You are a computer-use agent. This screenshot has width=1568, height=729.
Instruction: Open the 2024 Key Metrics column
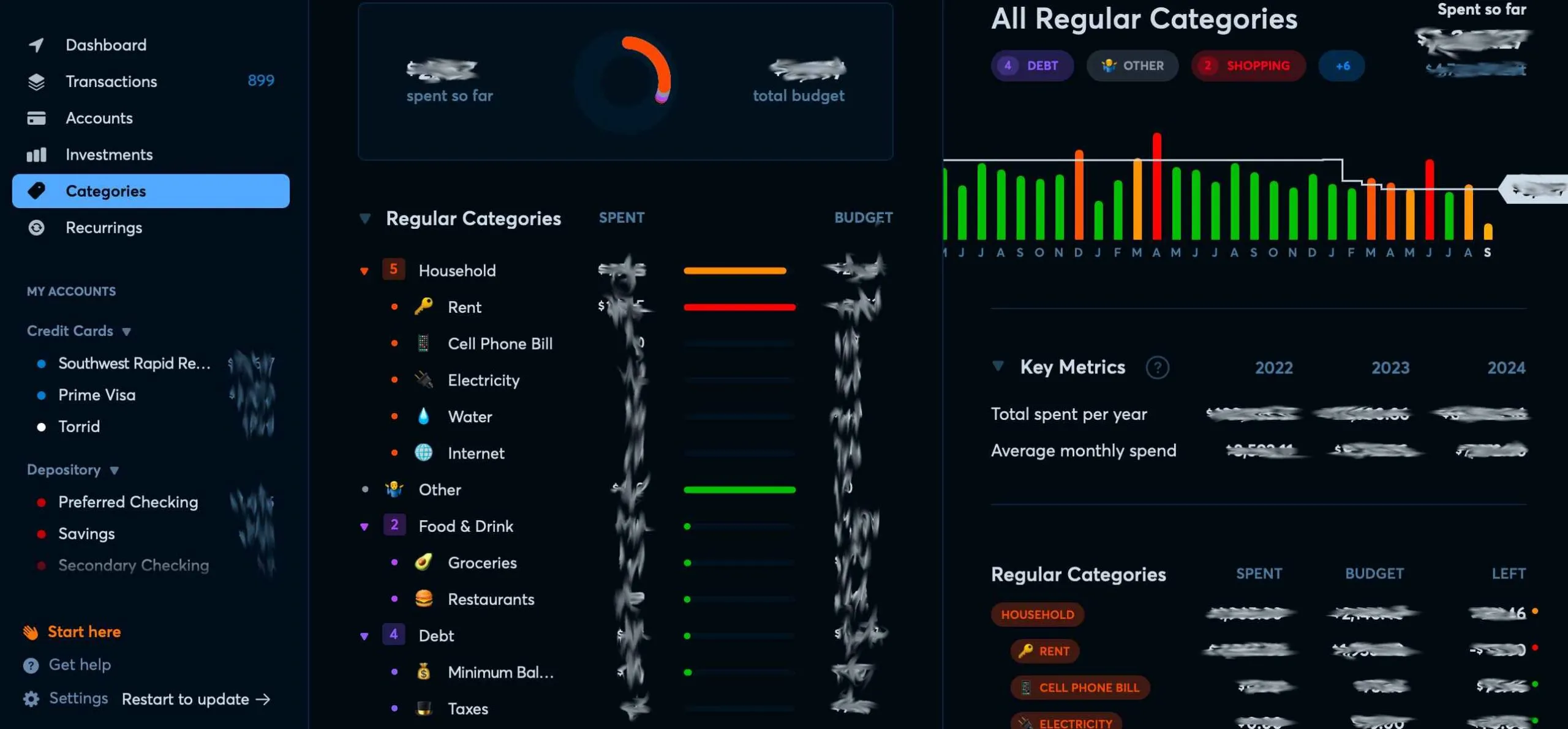(x=1504, y=367)
